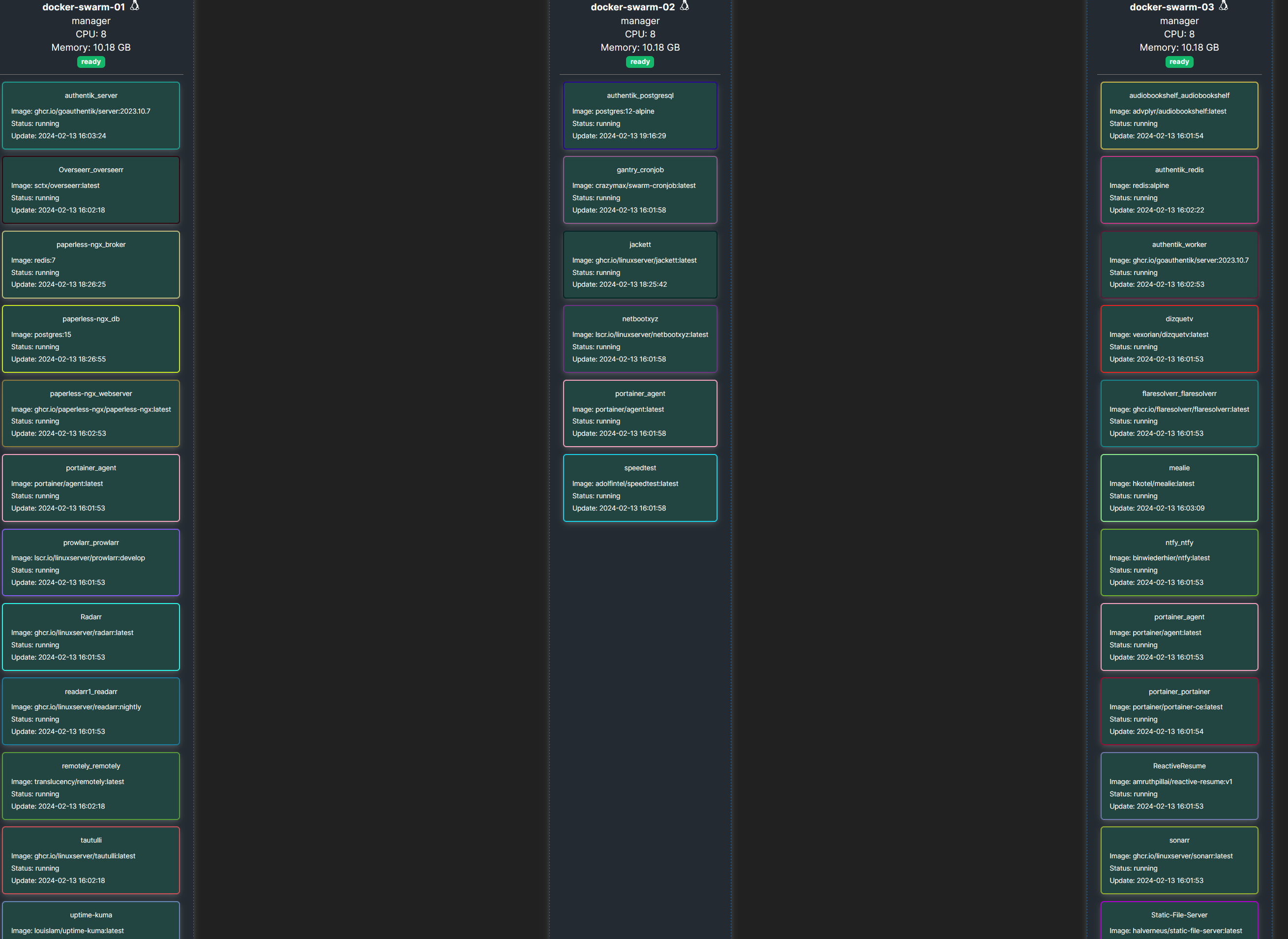The width and height of the screenshot is (1288, 939).
Task: Click image text amruthpillai/reactive-resume:v1
Action: (x=1182, y=782)
